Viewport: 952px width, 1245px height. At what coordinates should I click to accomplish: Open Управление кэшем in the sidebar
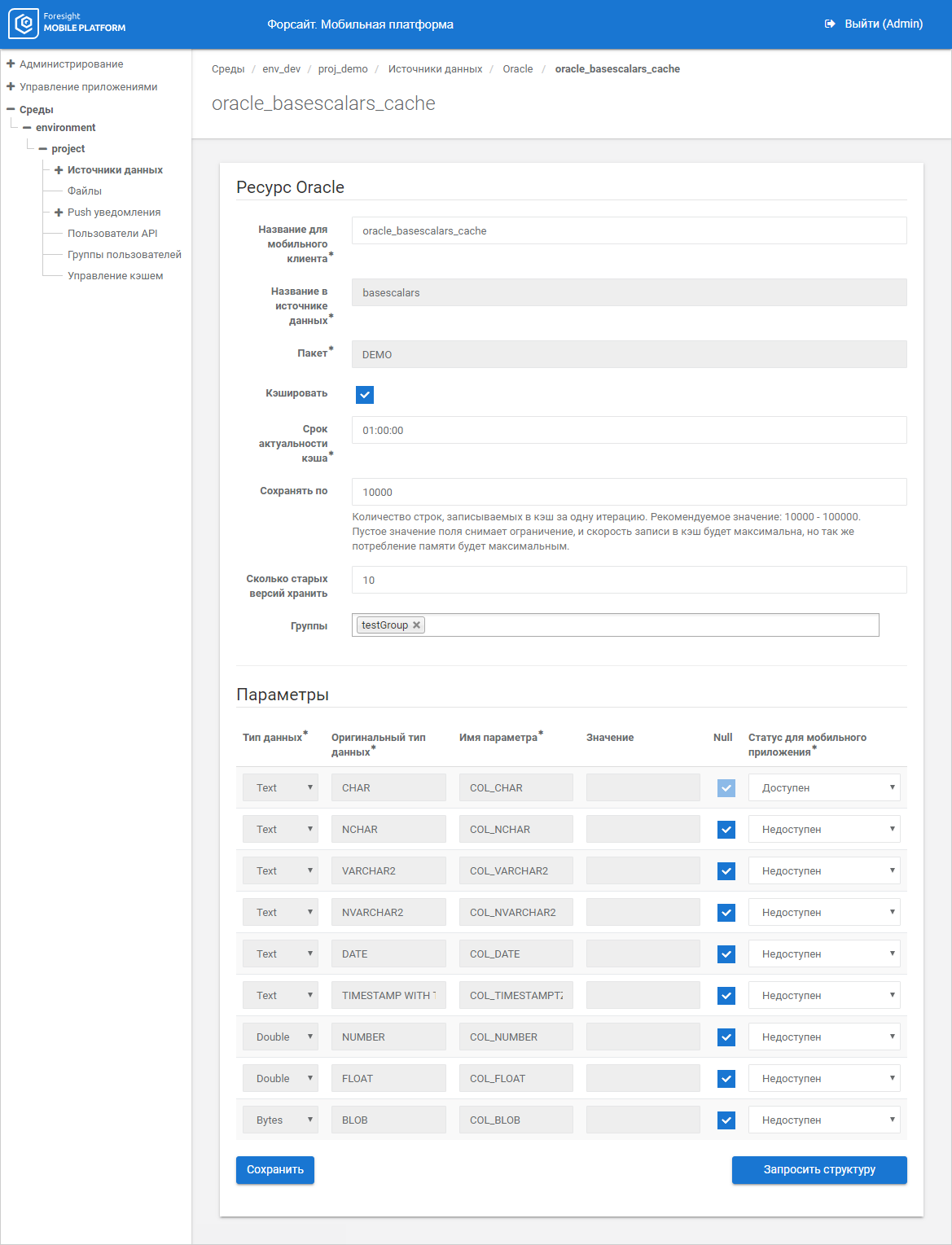pyautogui.click(x=115, y=276)
